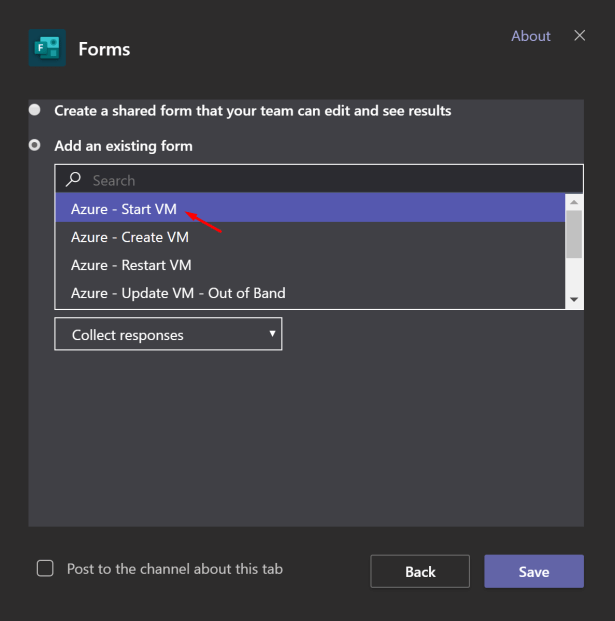Focus the Search forms input field
This screenshot has height=621, width=615.
click(319, 180)
